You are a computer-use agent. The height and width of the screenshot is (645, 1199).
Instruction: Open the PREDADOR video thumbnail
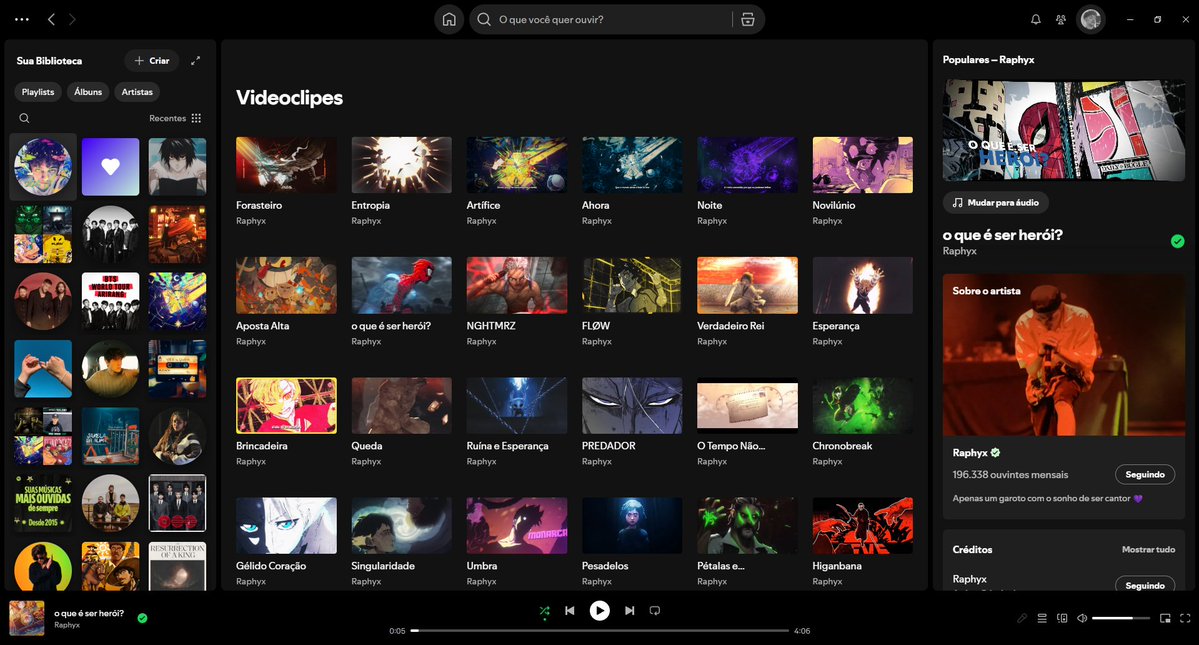point(632,406)
